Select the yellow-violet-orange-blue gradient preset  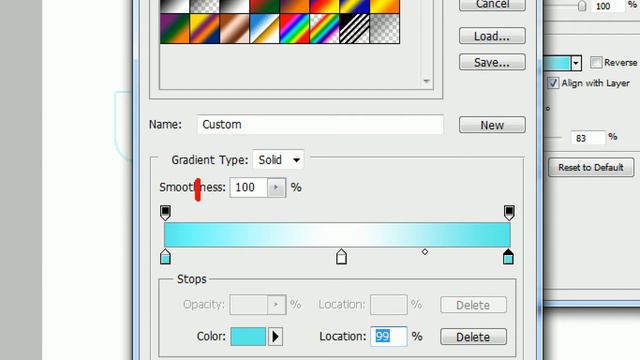tap(204, 29)
